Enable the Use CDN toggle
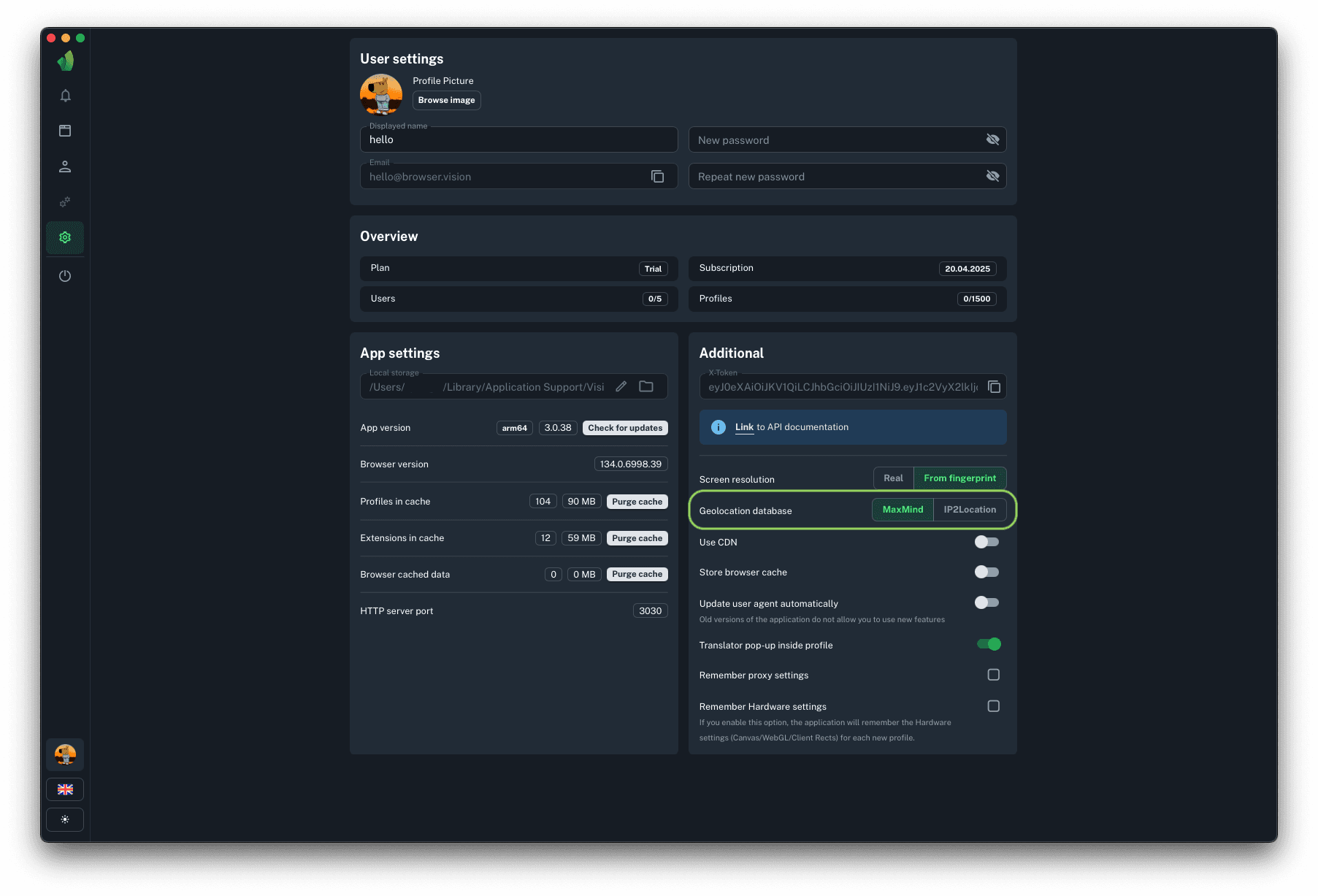Screen dimensions: 1318x896 986,542
